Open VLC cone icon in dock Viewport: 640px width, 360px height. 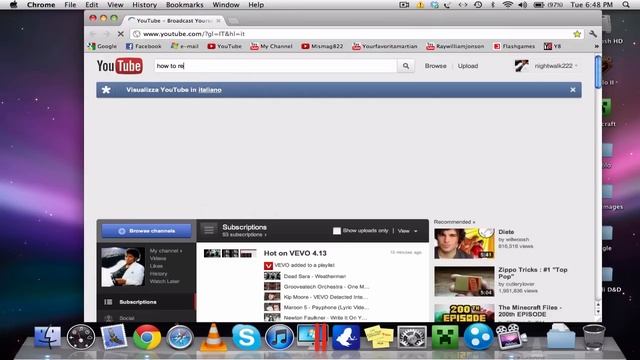pos(213,337)
